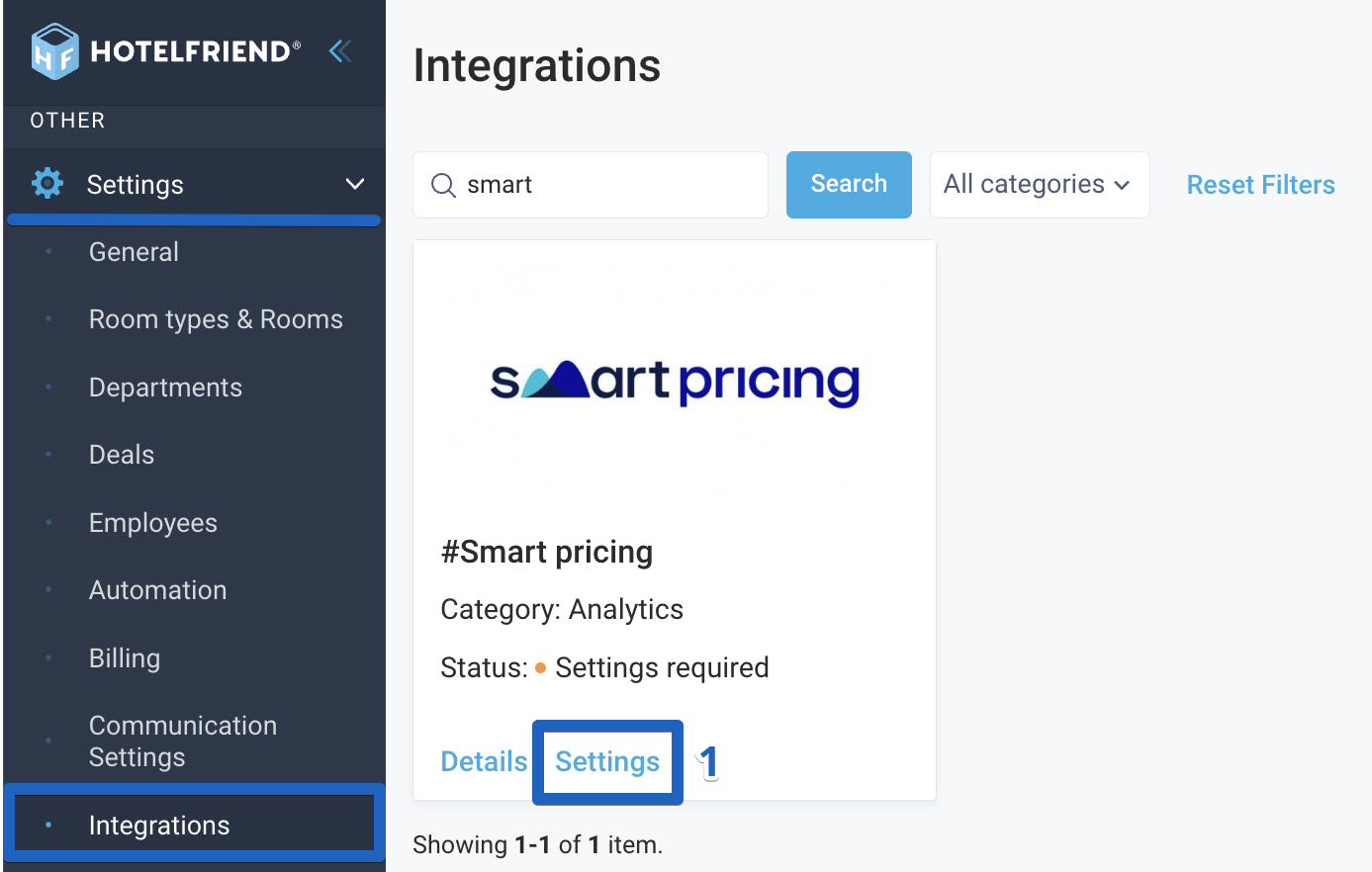Click 'Showing 1-1 of 1 item' text

(538, 845)
